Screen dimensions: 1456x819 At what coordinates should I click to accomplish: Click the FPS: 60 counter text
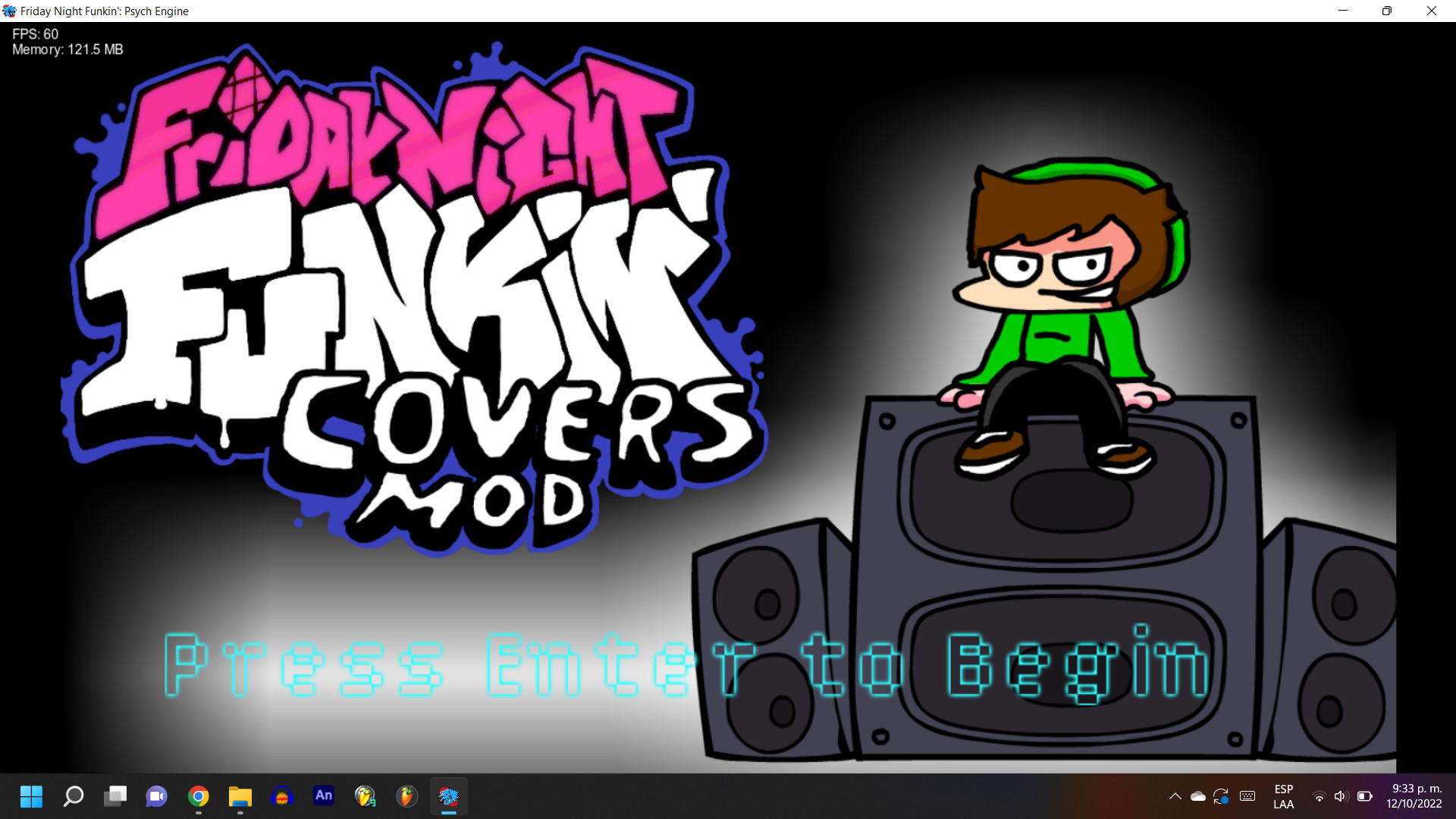[36, 34]
